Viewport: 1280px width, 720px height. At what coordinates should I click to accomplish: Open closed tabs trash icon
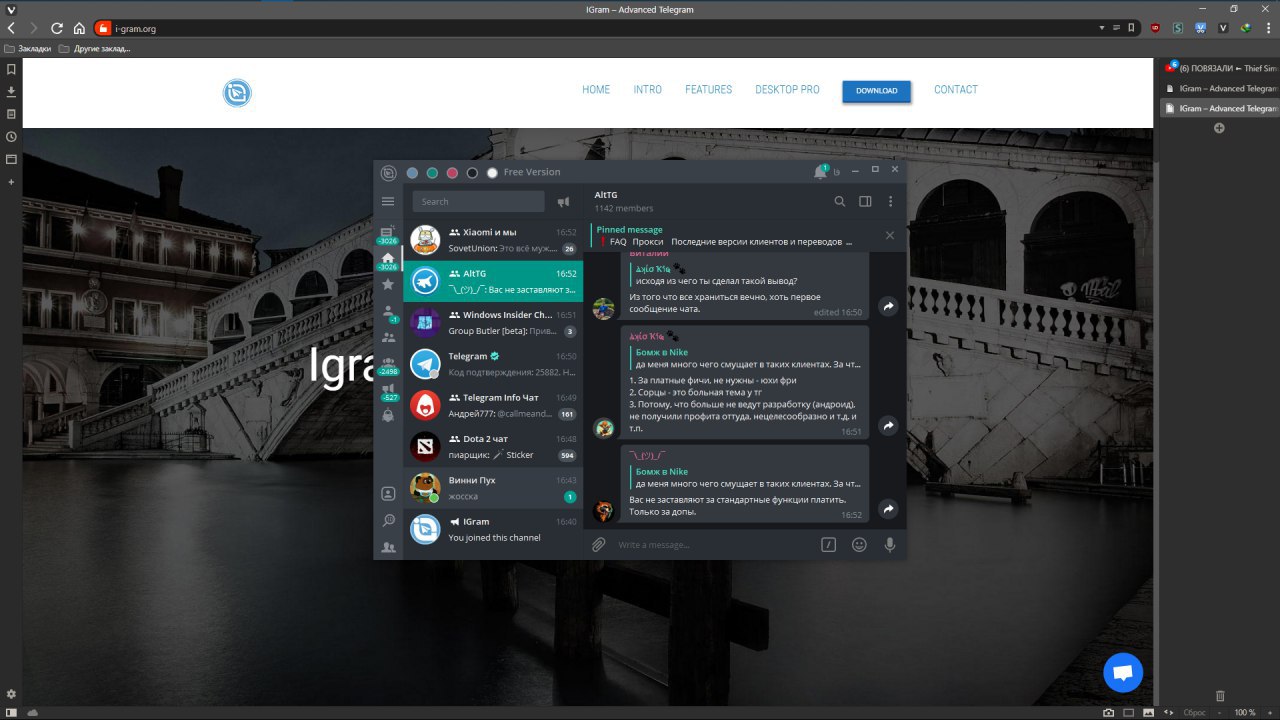pos(1219,695)
